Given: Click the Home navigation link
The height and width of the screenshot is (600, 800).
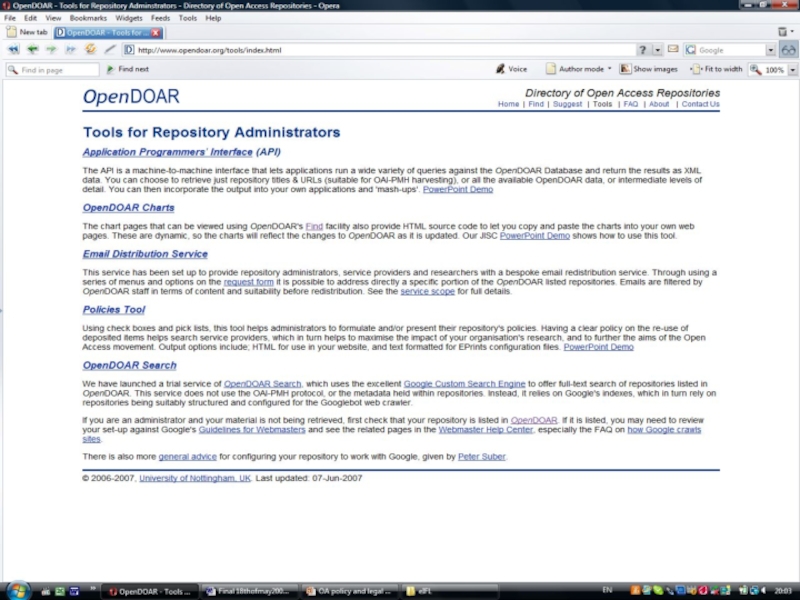Looking at the screenshot, I should 508,104.
